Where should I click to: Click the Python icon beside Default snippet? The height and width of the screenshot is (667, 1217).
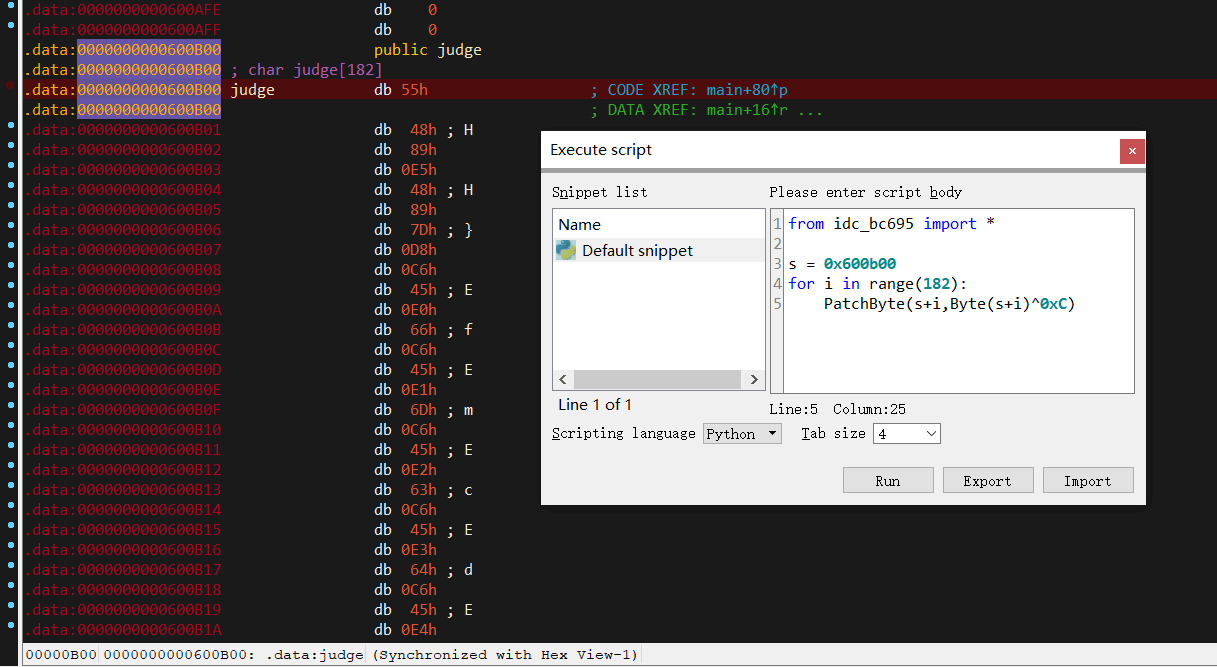pos(566,250)
